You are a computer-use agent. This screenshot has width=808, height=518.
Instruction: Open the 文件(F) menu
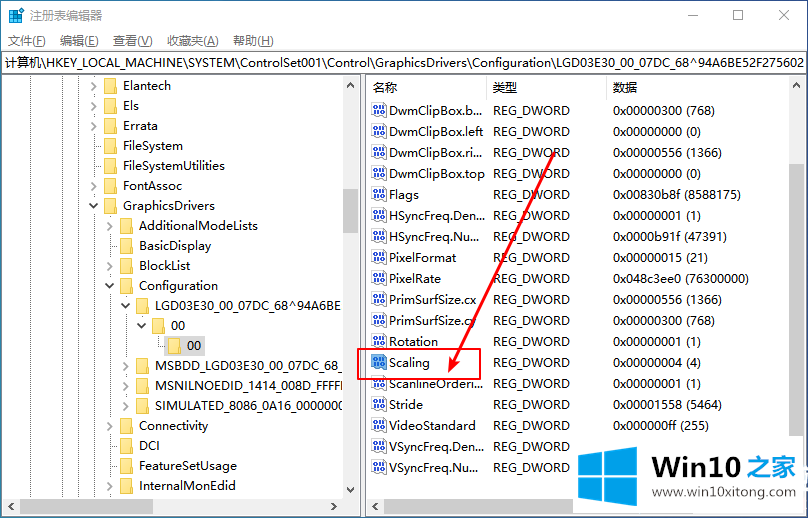[27, 40]
